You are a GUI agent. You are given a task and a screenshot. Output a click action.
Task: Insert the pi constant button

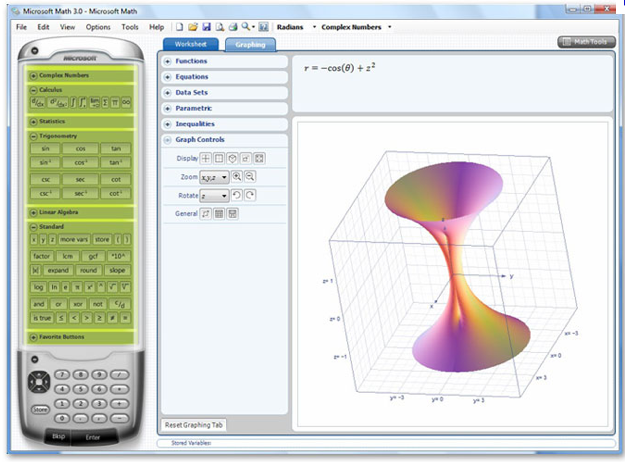(78, 287)
